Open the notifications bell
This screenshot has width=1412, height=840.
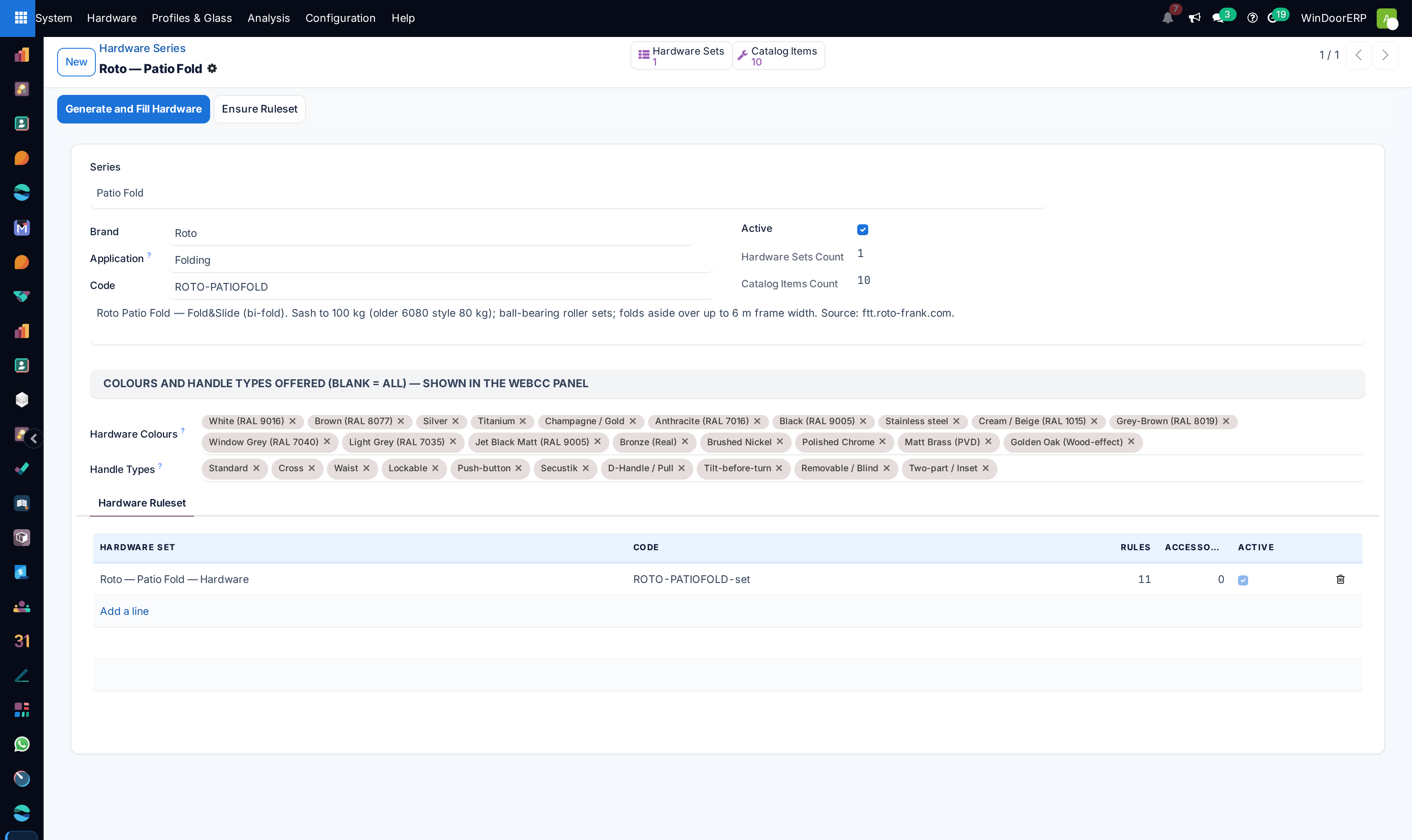click(x=1167, y=18)
